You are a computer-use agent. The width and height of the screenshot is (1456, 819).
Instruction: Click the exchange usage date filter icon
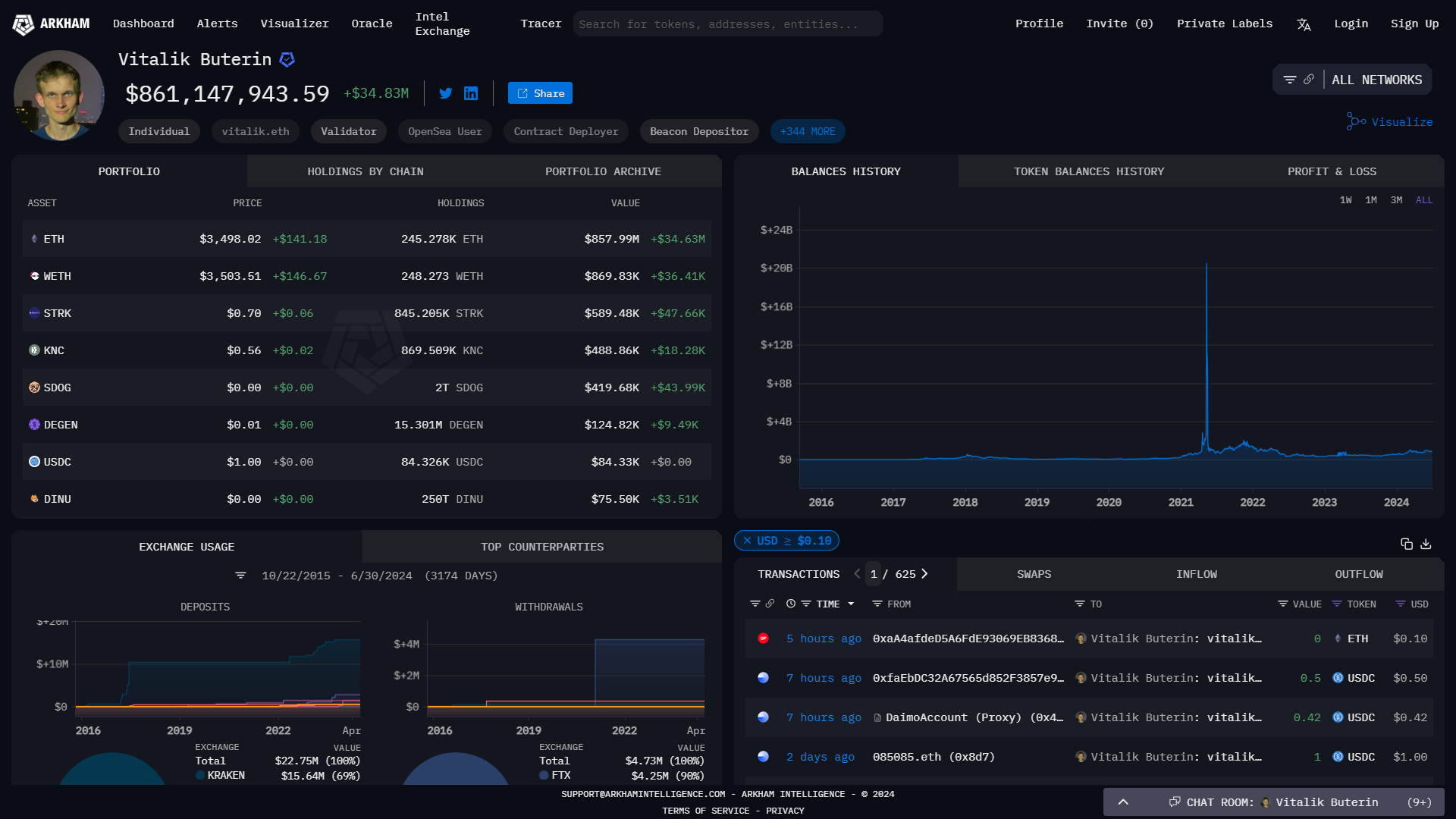[240, 576]
